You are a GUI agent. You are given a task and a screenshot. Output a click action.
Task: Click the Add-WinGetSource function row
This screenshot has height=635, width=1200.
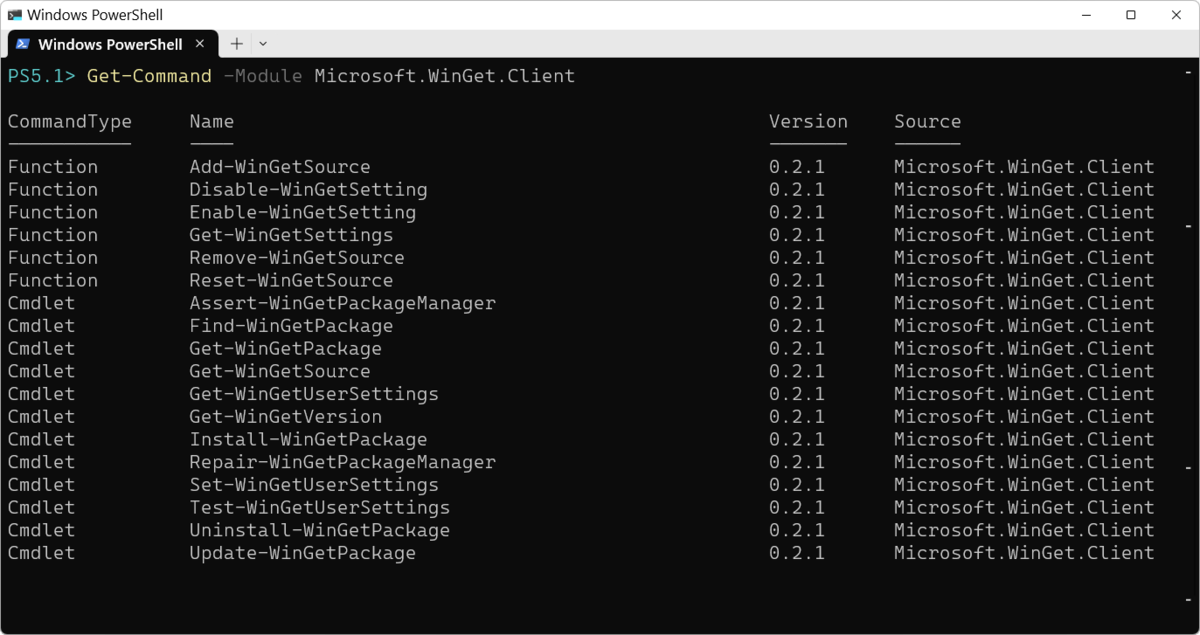click(280, 166)
